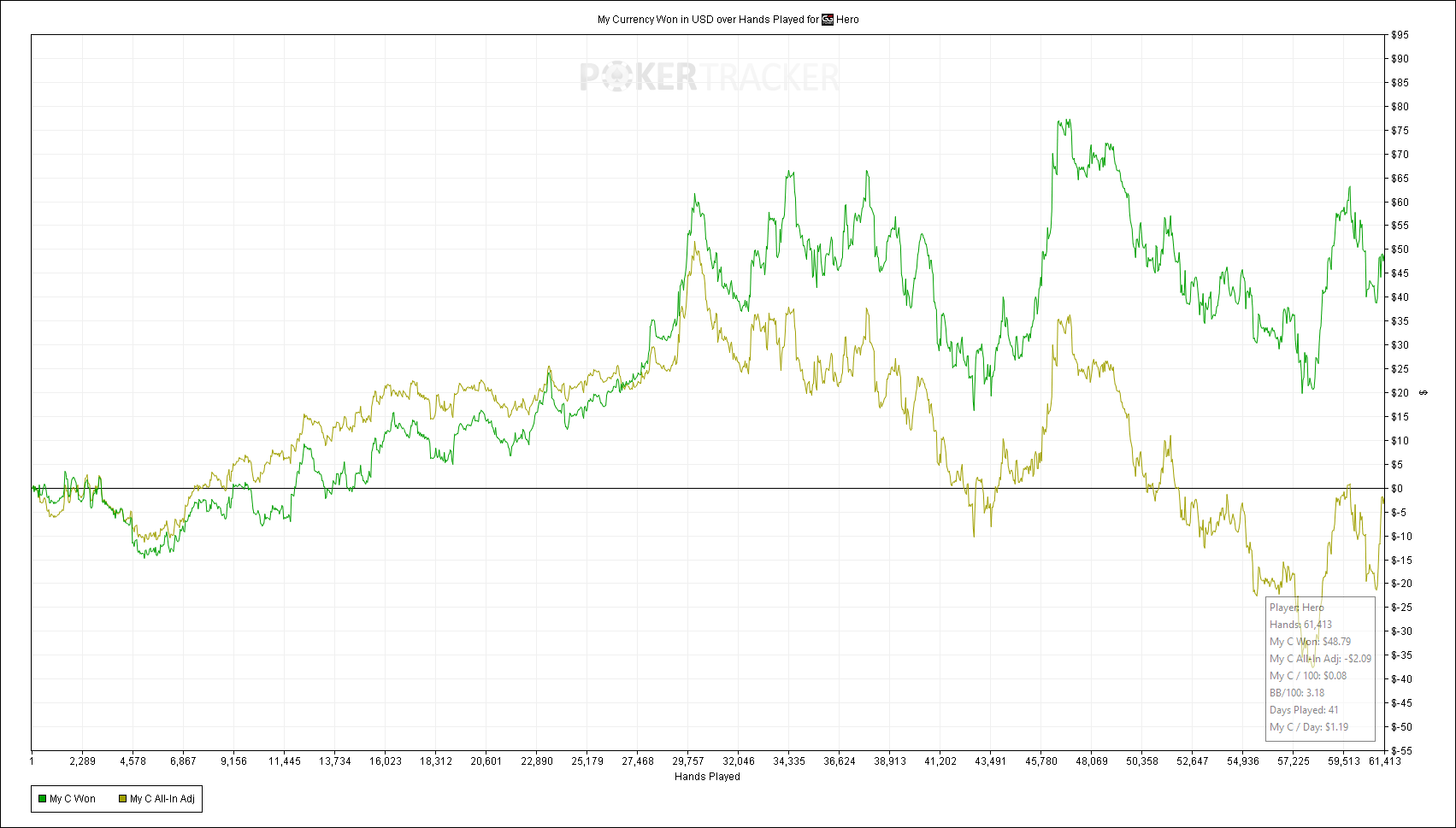Select the 'My C Won' legend label
The width and height of the screenshot is (1456, 828).
[x=73, y=799]
